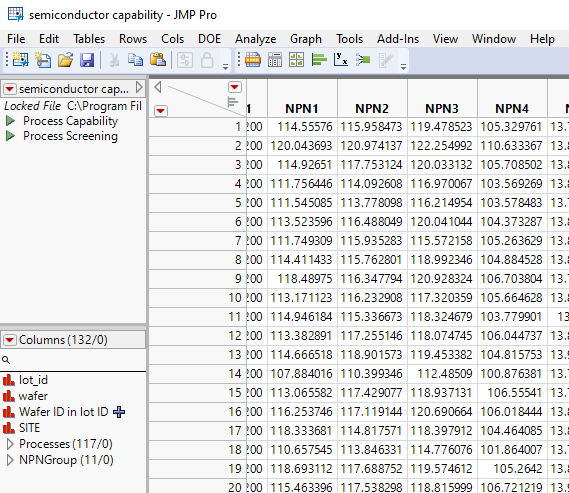Image resolution: width=569 pixels, height=493 pixels.
Task: Click the SITE column red bar icon
Action: coord(8,428)
